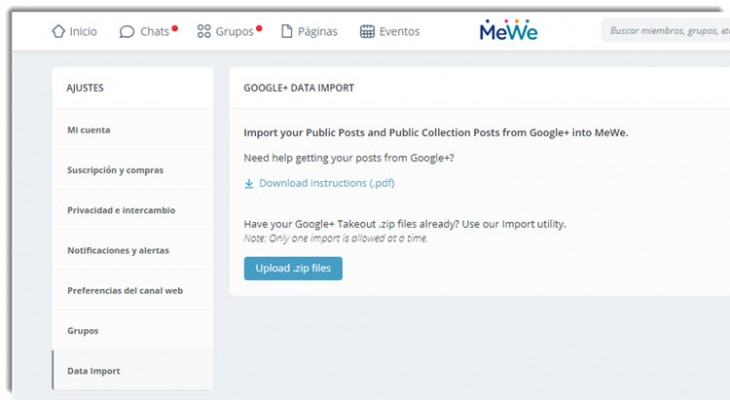Select Suscripción y compras settings section
Viewport: 730px width, 400px height.
tap(133, 170)
